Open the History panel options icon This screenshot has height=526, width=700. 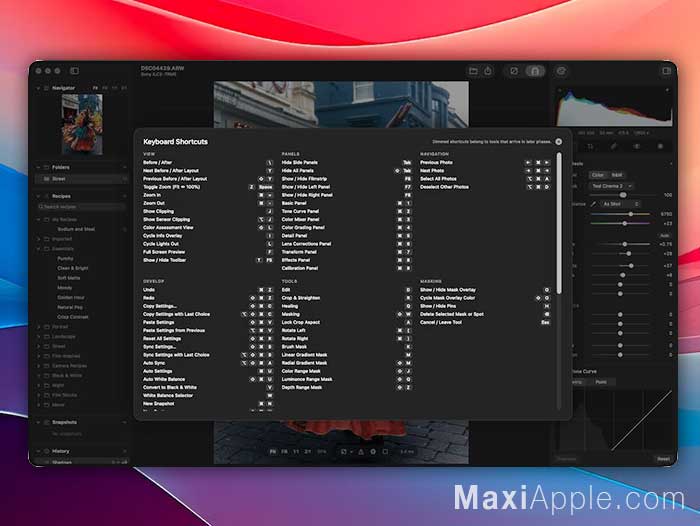click(x=125, y=451)
